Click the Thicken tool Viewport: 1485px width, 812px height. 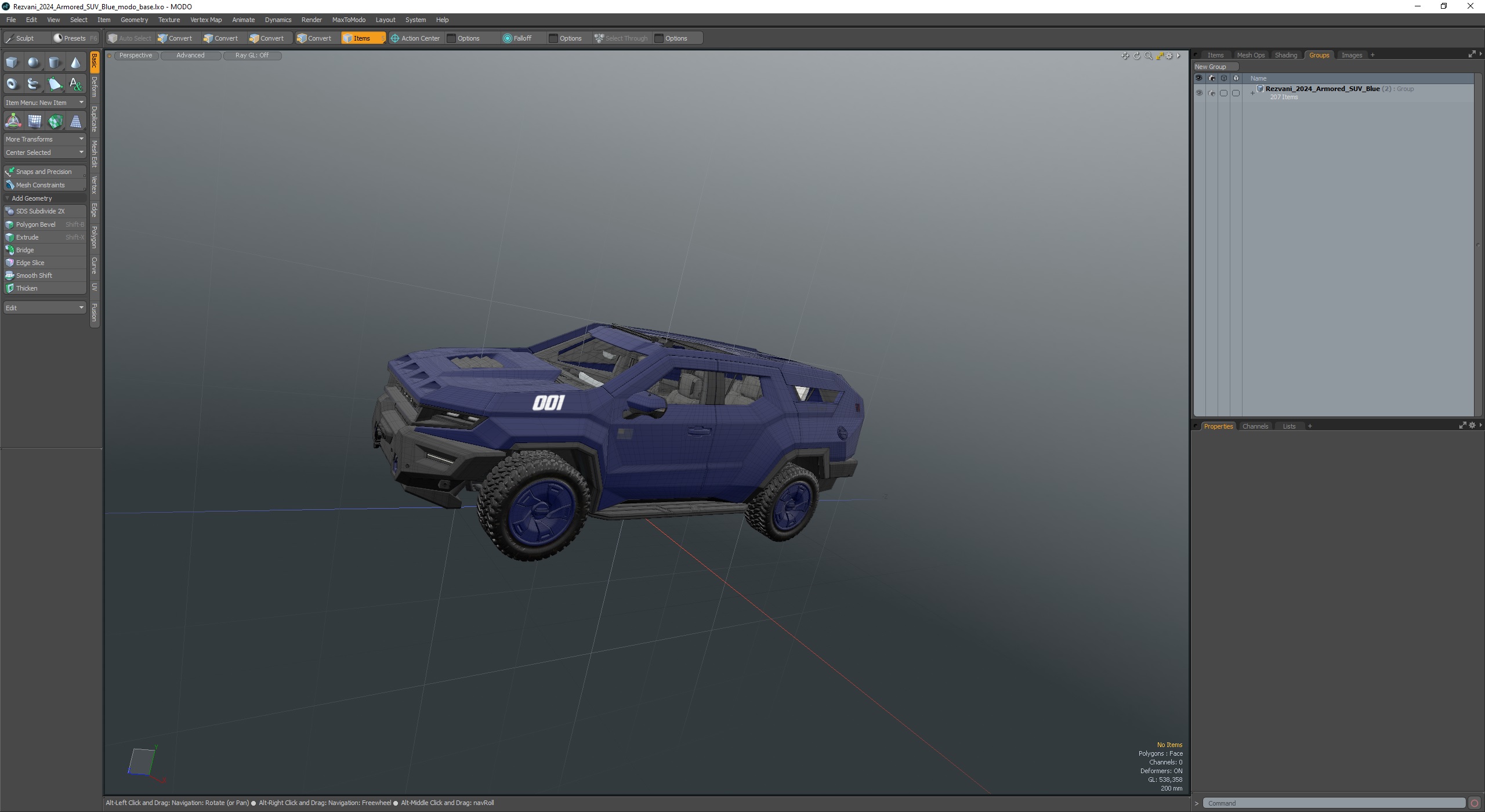pyautogui.click(x=45, y=288)
